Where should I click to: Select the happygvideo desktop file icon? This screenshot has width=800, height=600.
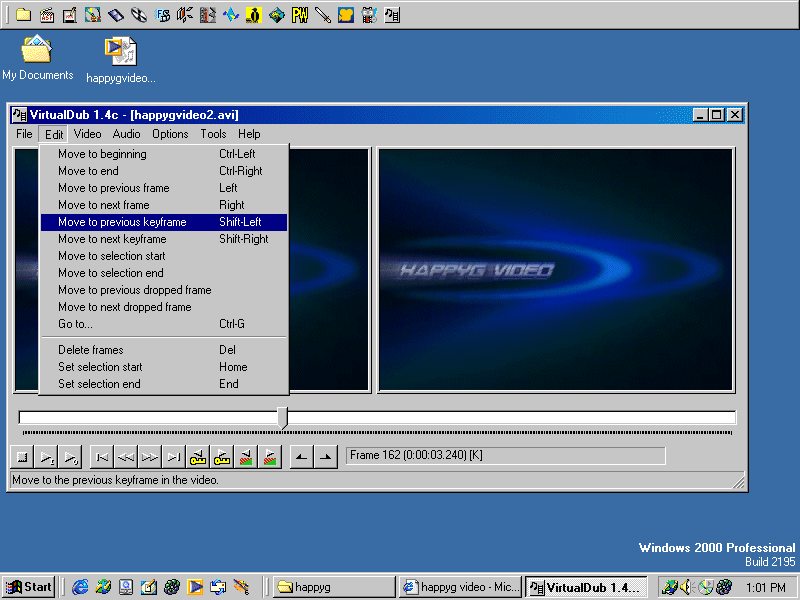(x=121, y=60)
